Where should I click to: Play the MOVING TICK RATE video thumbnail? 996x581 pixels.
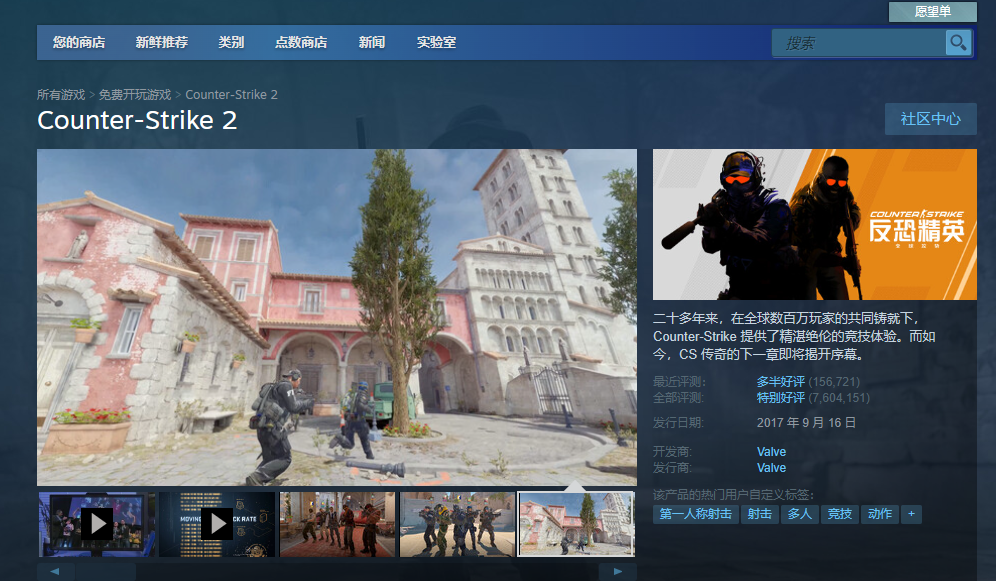217,524
